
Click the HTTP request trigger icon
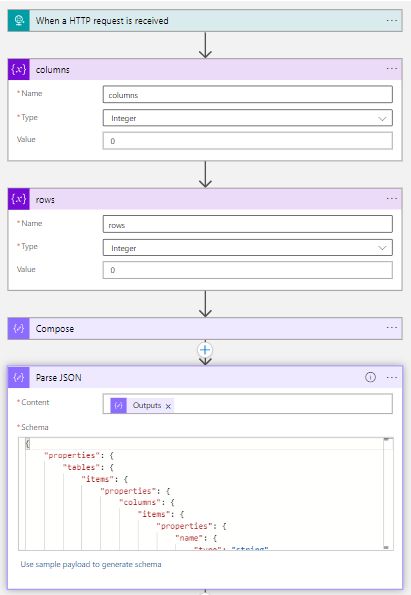19,20
